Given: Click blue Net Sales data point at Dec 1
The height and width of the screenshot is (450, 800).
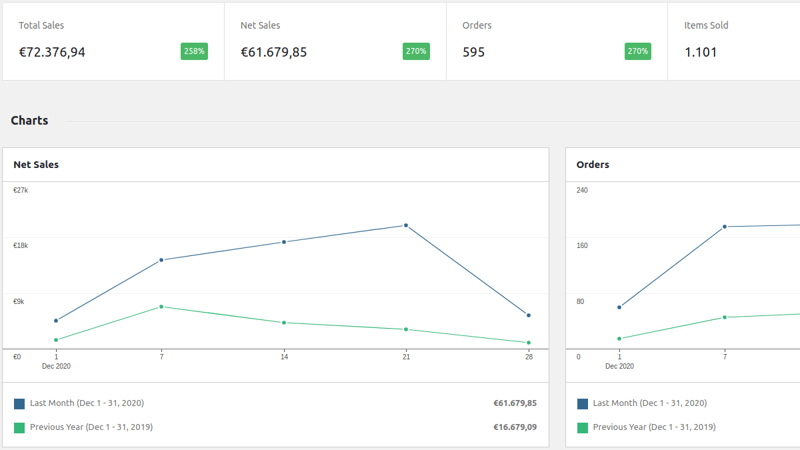Looking at the screenshot, I should pos(56,320).
